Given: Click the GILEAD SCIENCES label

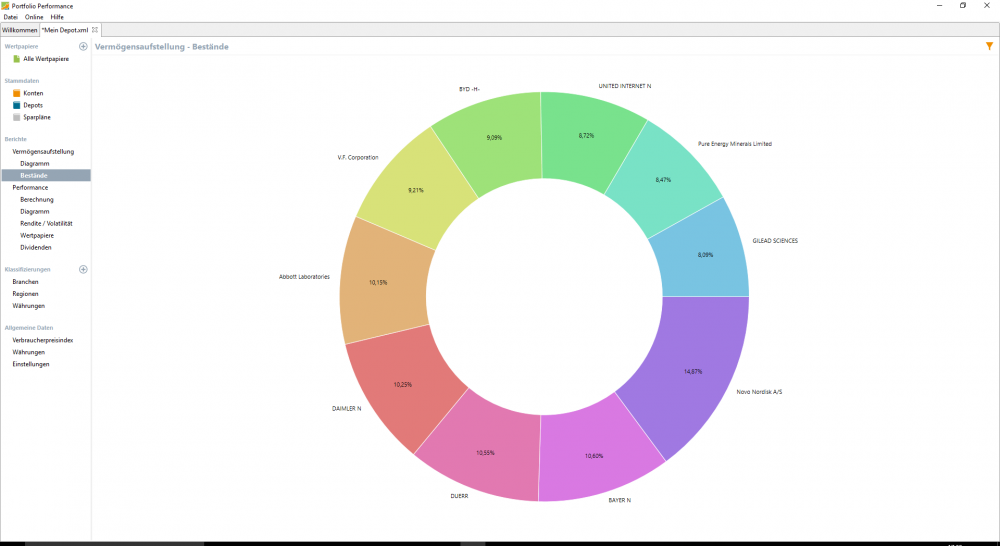Looking at the screenshot, I should 775,240.
